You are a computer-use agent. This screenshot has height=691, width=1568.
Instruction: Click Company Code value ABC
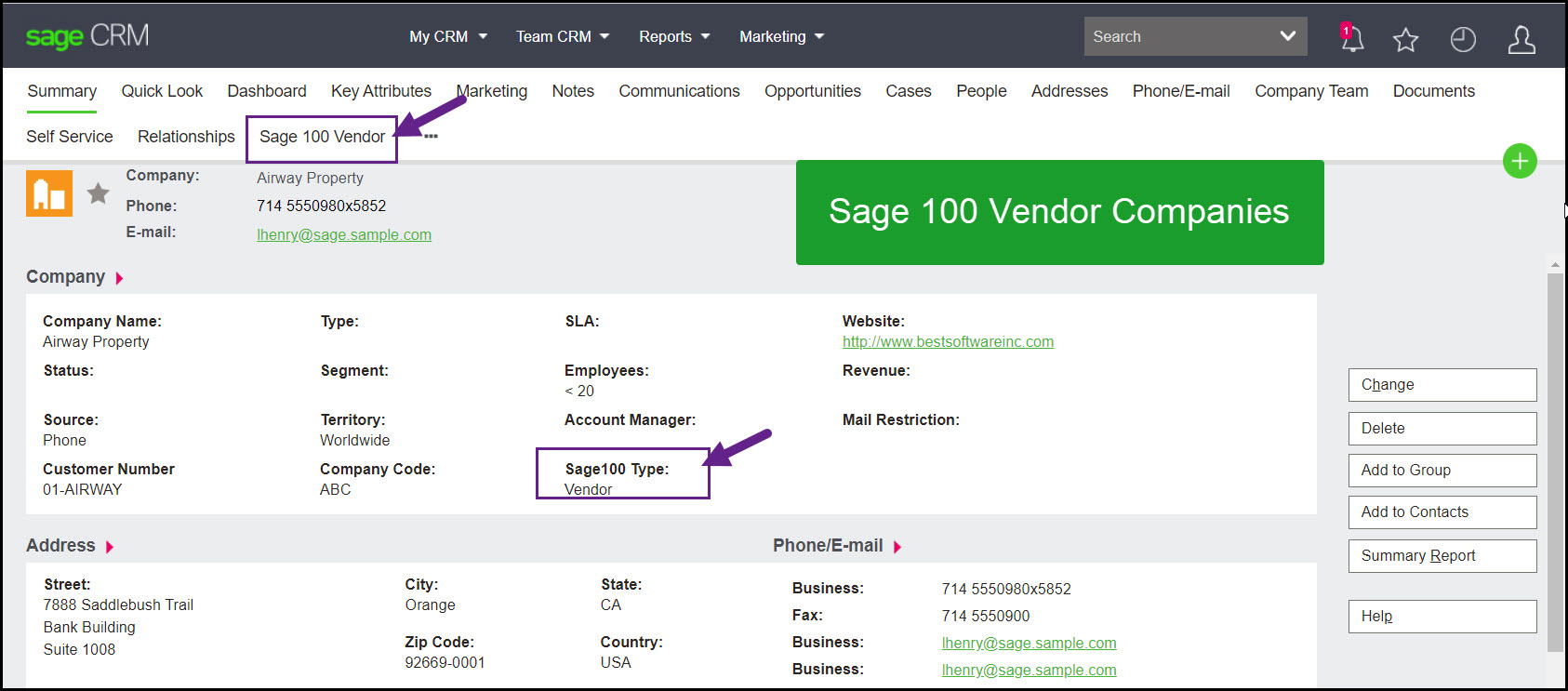click(x=336, y=490)
